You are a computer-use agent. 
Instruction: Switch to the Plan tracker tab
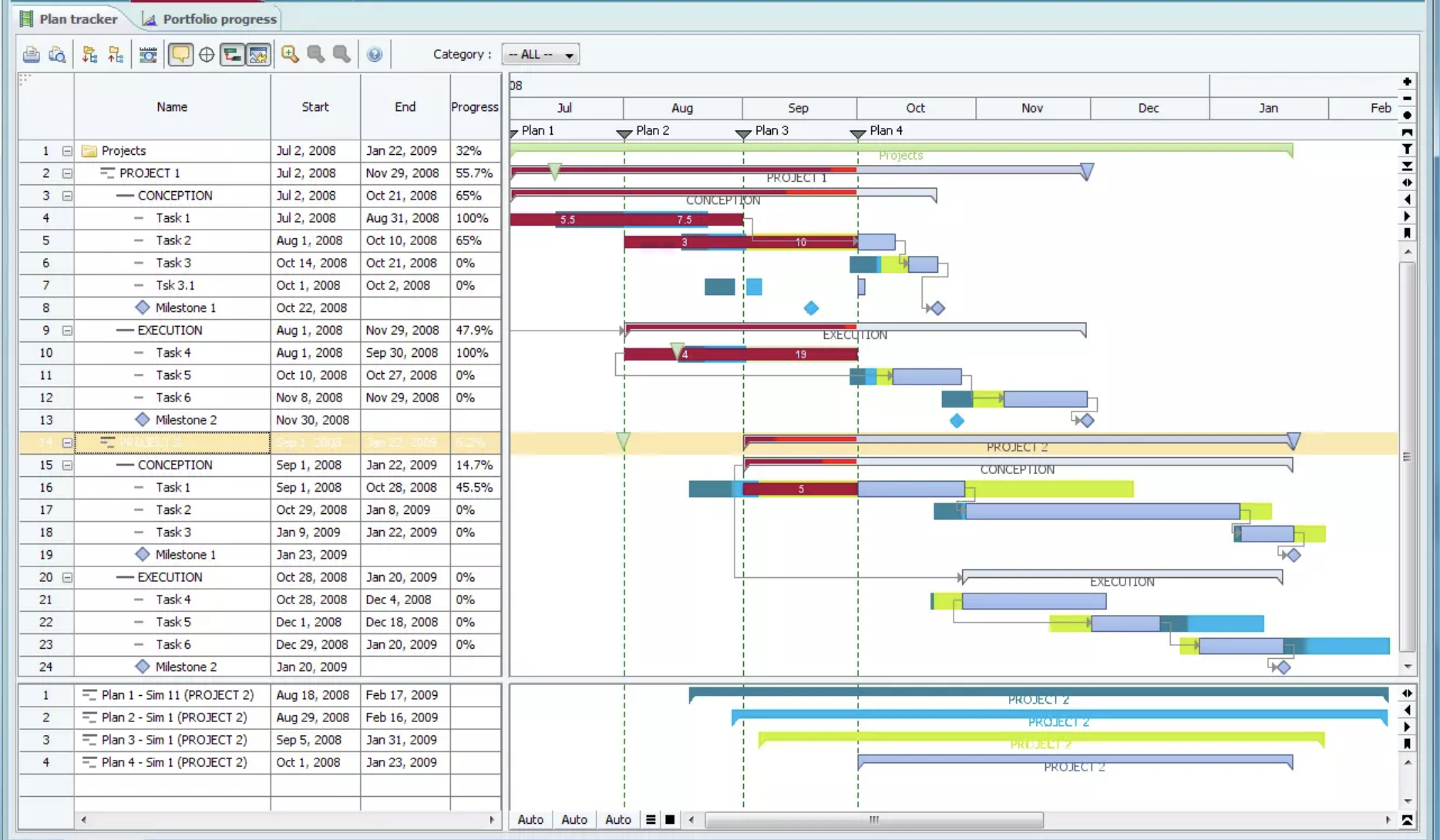70,18
